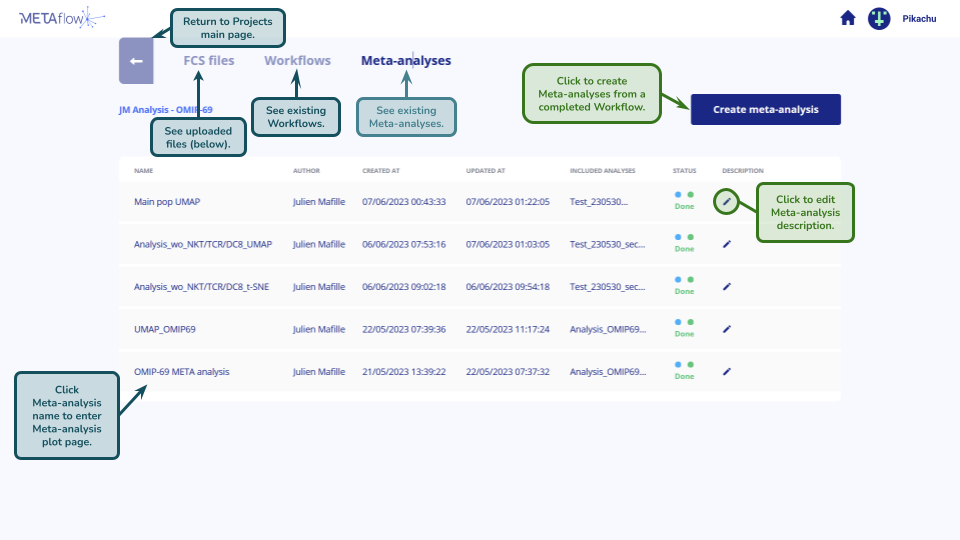Select the Meta-analyses tab
This screenshot has height=540, width=960.
click(x=405, y=61)
